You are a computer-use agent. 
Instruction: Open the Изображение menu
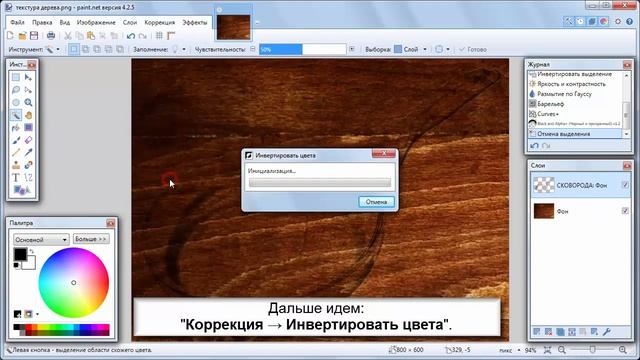pos(96,22)
